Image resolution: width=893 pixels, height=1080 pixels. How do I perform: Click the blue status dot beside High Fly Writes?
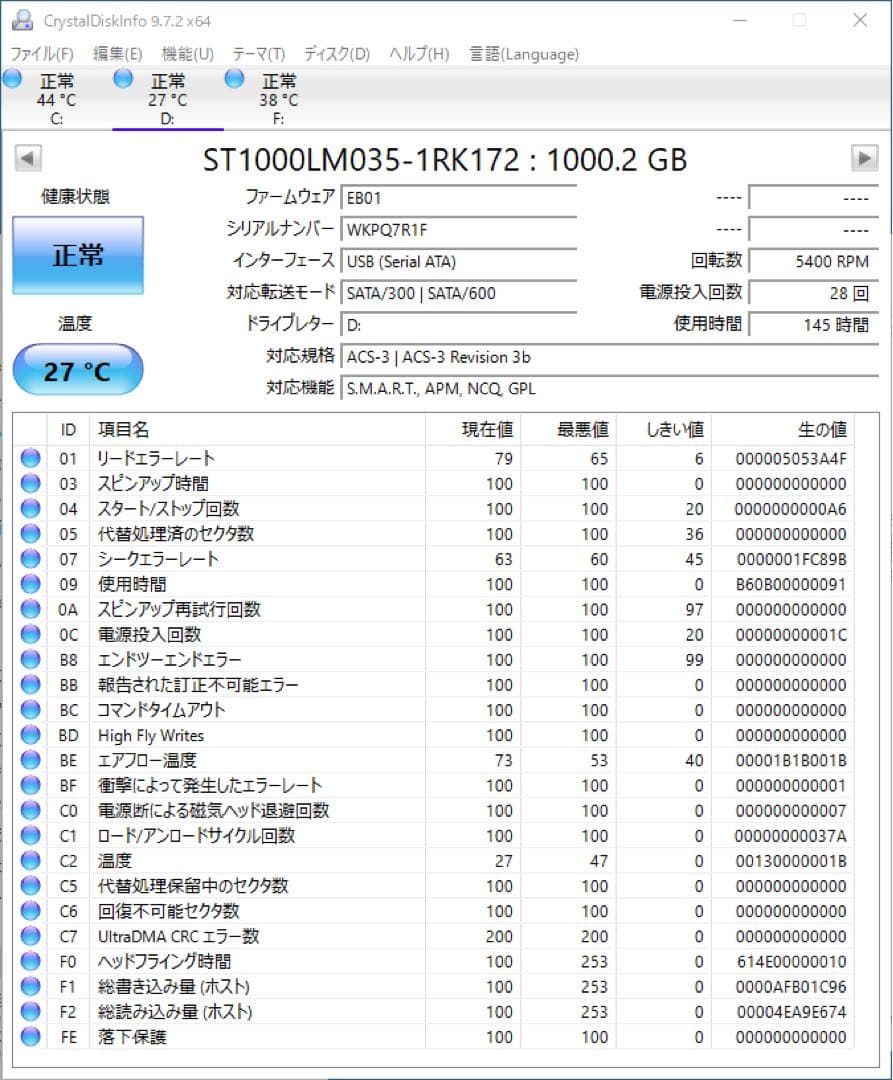tap(30, 735)
